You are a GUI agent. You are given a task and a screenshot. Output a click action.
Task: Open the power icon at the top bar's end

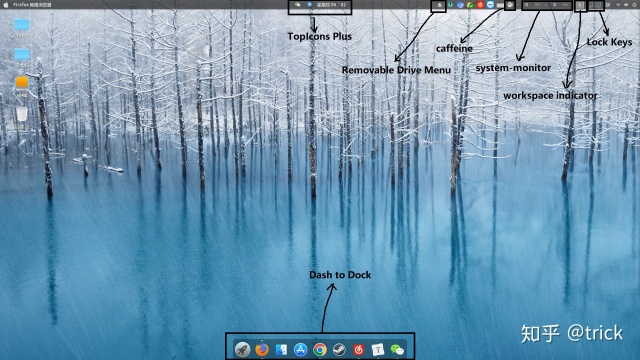coord(634,5)
